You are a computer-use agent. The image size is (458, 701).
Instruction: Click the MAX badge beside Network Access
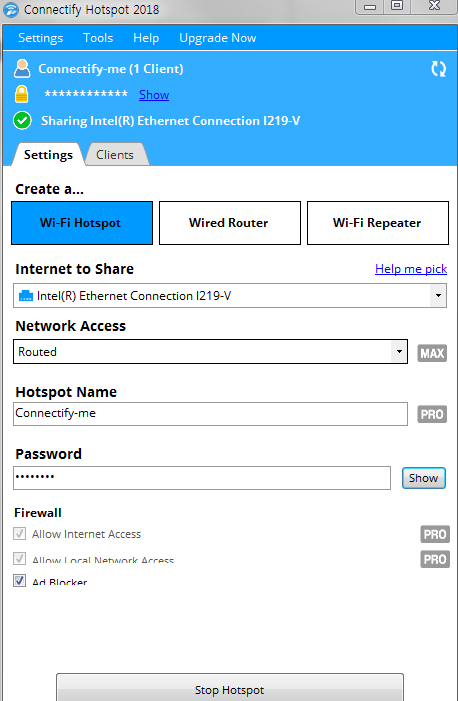point(432,353)
